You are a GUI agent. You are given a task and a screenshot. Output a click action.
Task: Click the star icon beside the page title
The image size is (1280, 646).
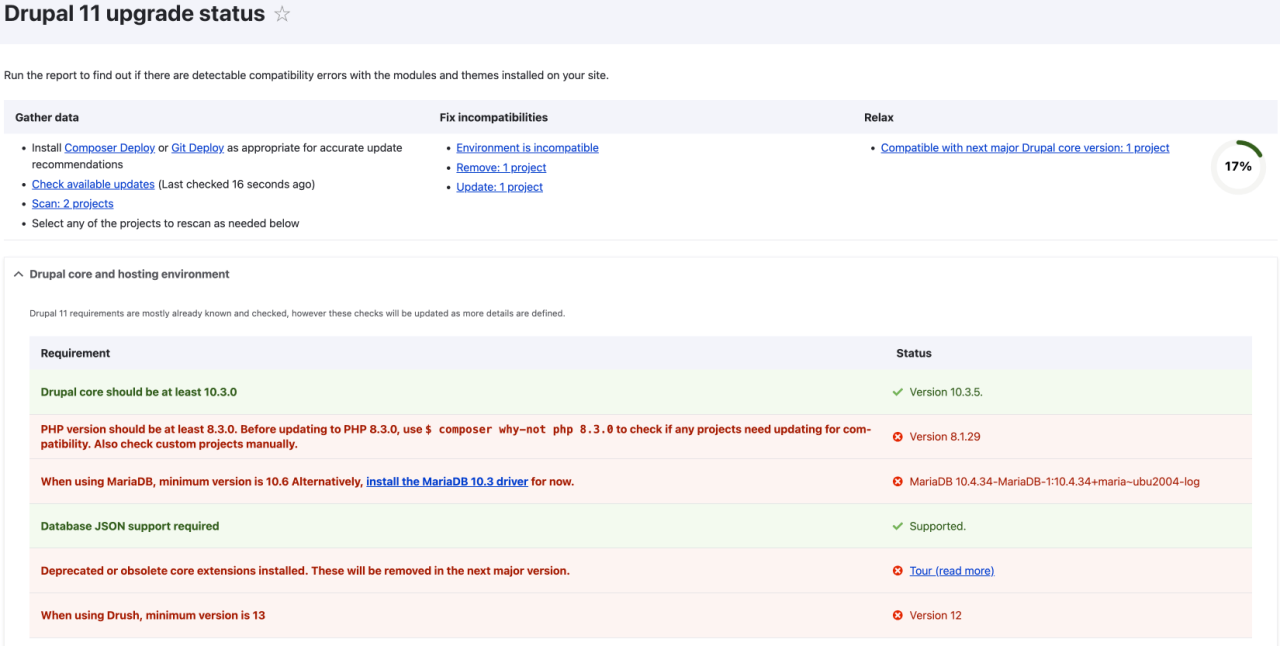point(281,13)
